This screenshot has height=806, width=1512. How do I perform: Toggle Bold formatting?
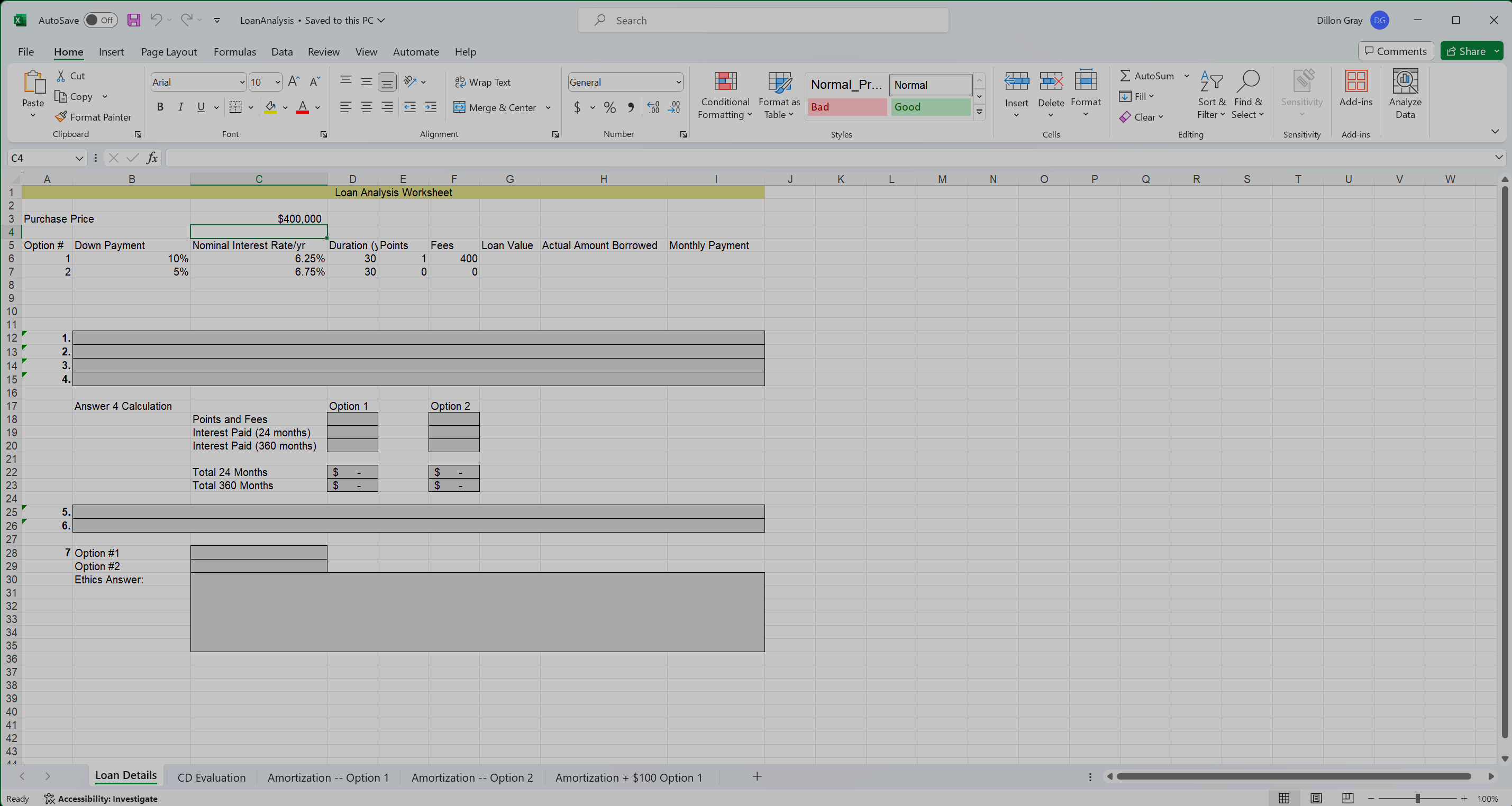(160, 107)
